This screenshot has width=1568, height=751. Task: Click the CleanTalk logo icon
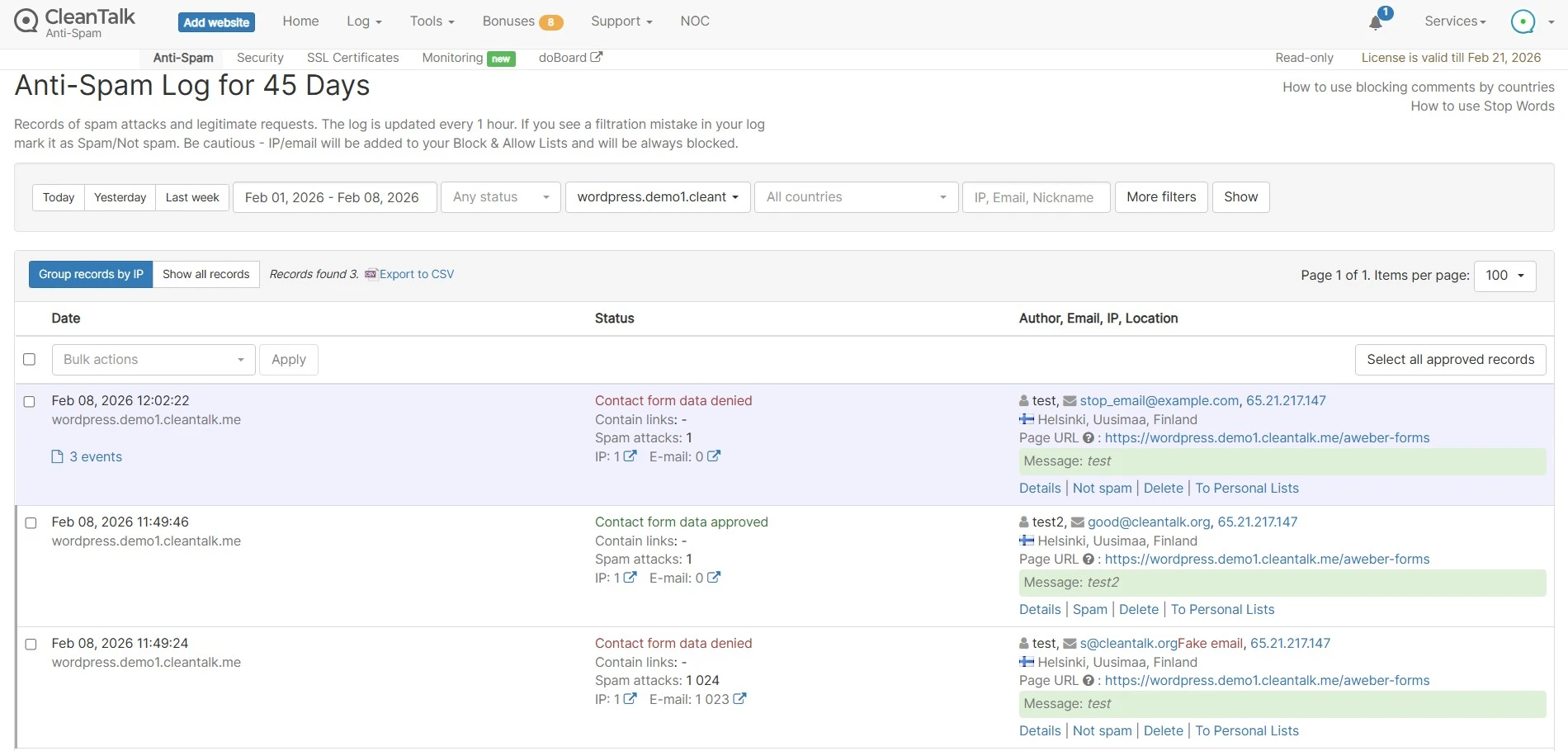tap(26, 21)
